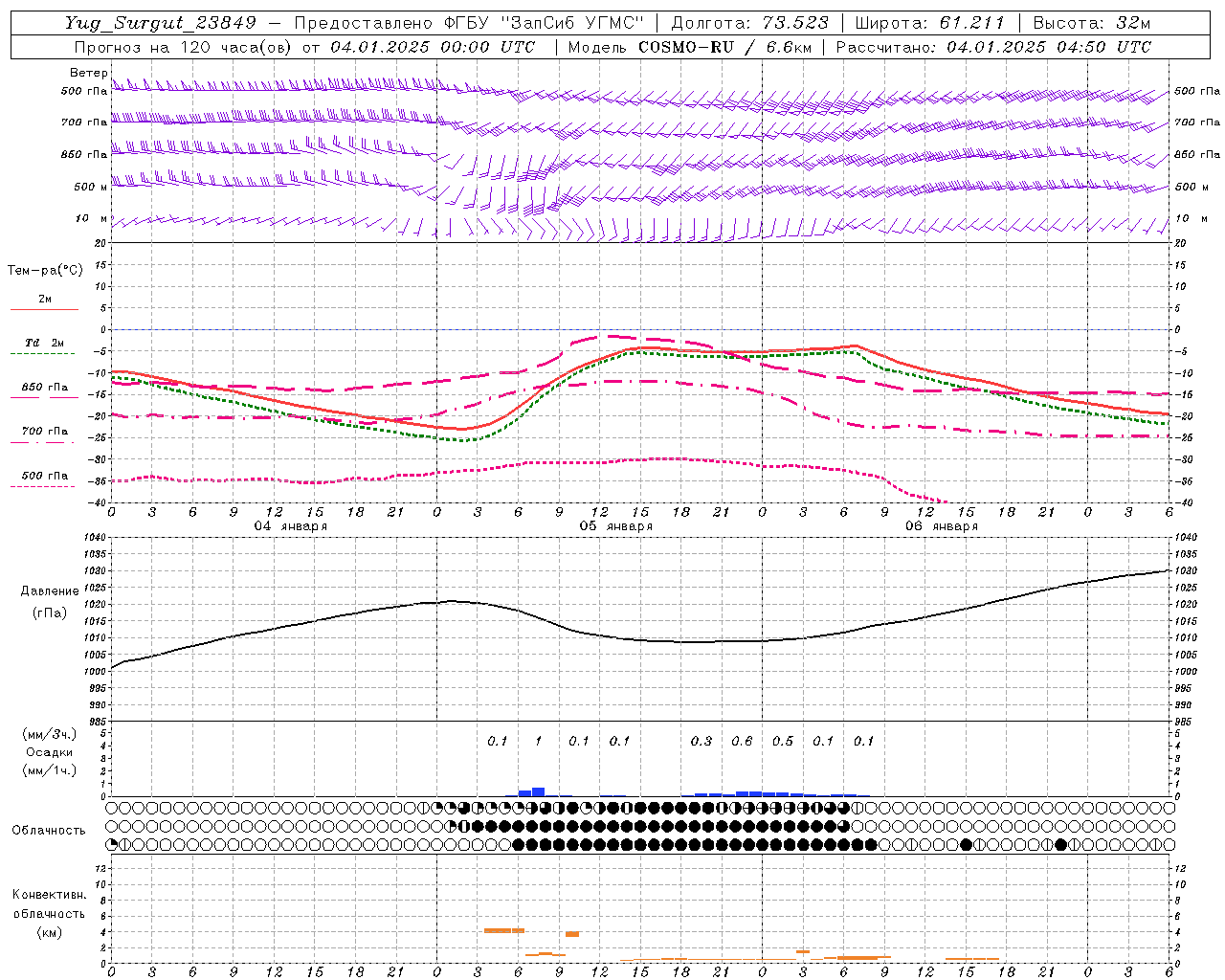Click the 04 января date label
The width and height of the screenshot is (1225, 980).
pos(291,526)
